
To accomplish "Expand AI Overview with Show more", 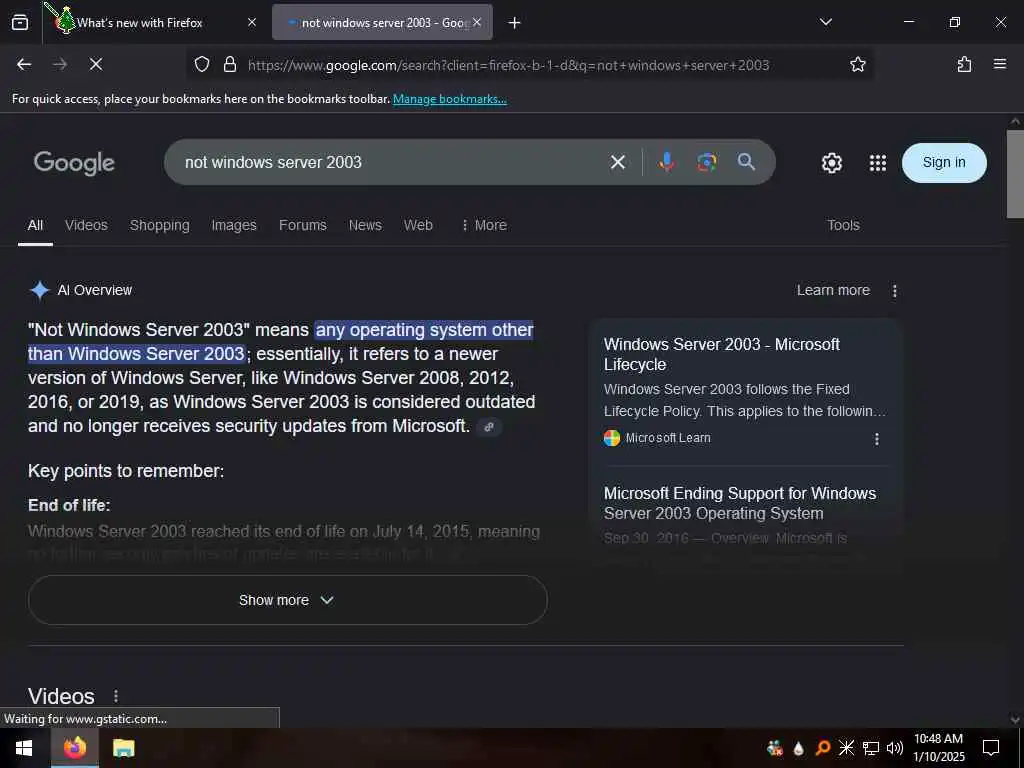I will point(287,600).
